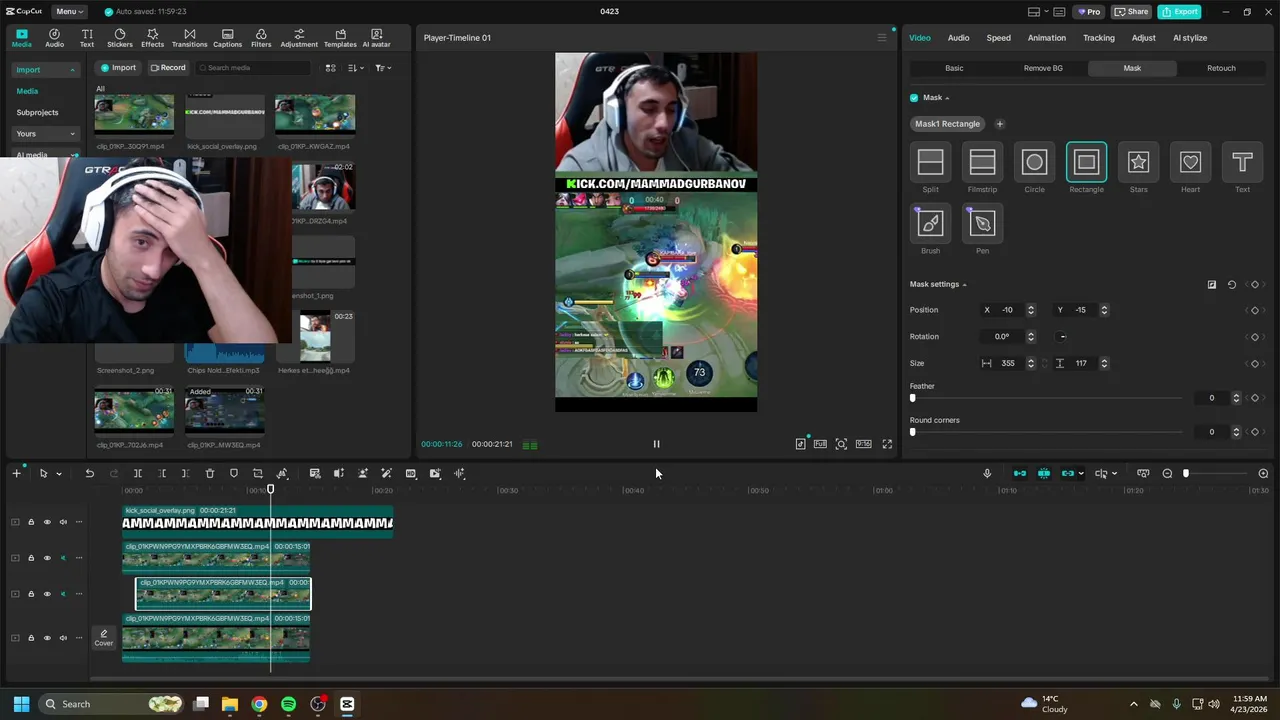
Task: Select the Split mask shape
Action: click(x=930, y=162)
